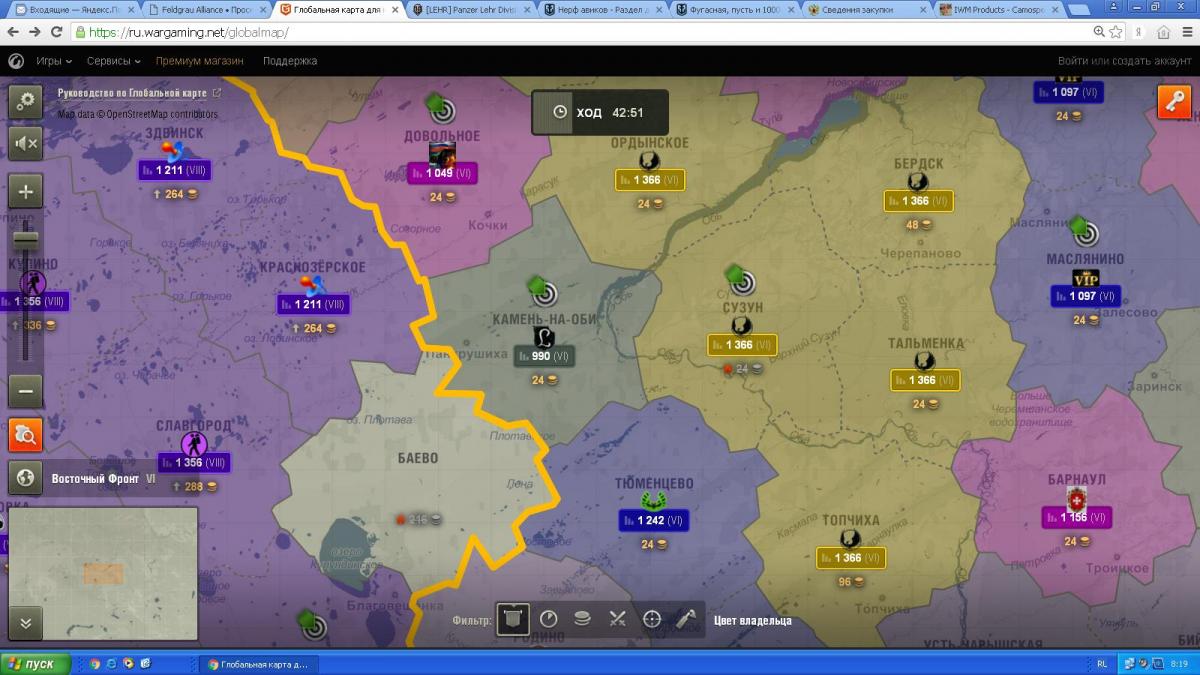1200x675 pixels.
Task: Zoom out with the minus button
Action: (x=26, y=390)
